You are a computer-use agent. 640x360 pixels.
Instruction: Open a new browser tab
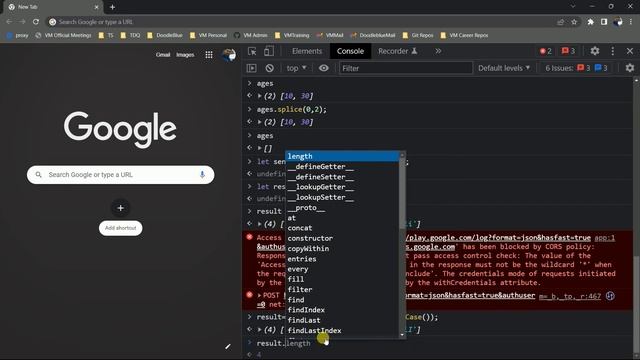pos(112,7)
